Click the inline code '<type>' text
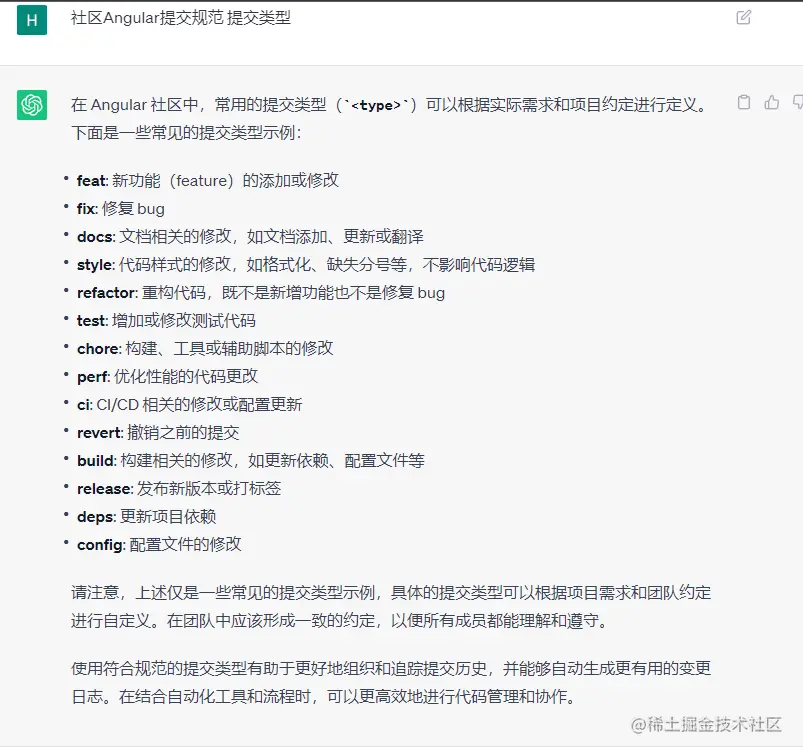Viewport: 803px width, 755px height. click(376, 106)
